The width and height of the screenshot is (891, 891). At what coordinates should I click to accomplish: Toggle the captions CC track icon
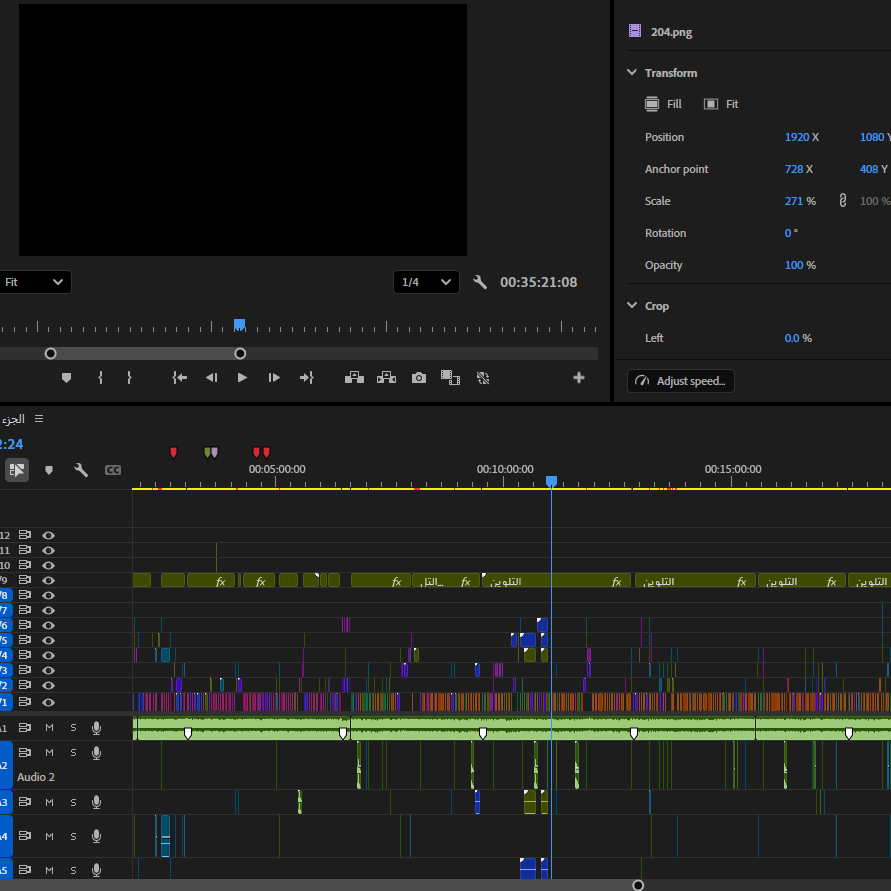pyautogui.click(x=113, y=470)
